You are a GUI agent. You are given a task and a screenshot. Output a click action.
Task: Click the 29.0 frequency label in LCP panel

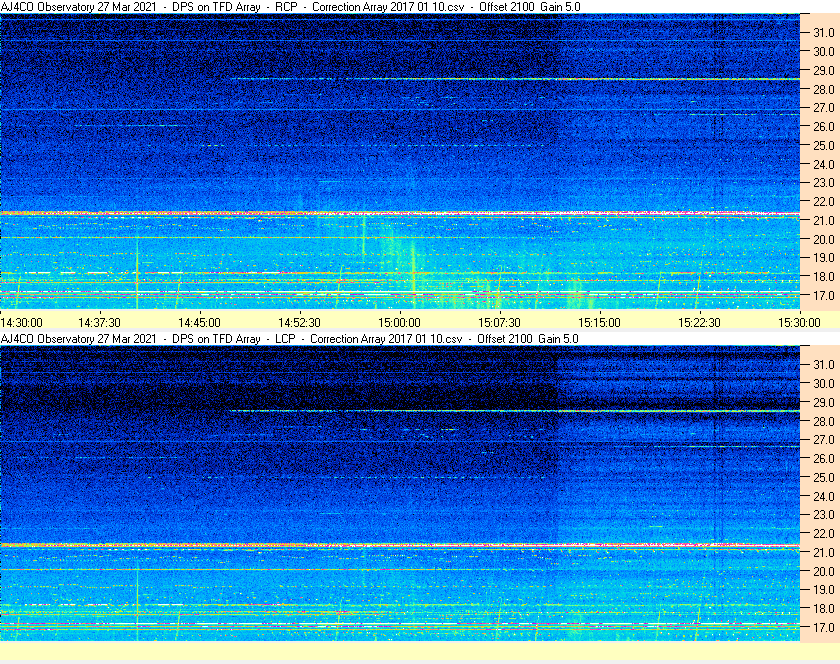pyautogui.click(x=824, y=402)
